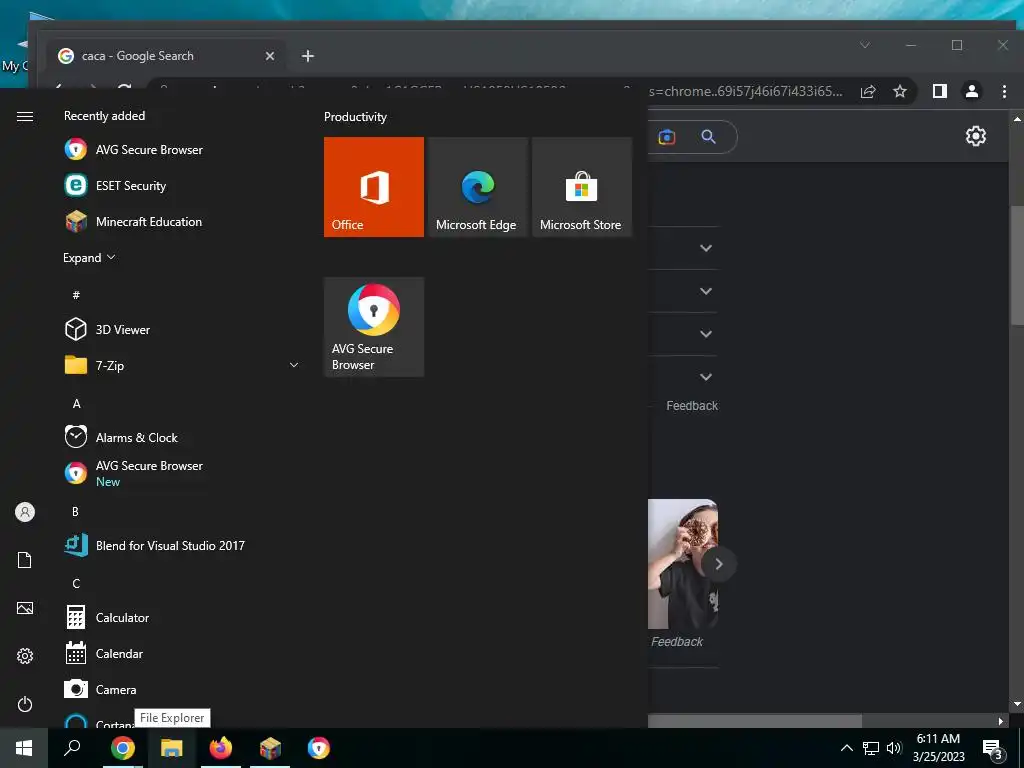Expand third chevron row in Chrome page
This screenshot has height=768, width=1024.
(x=706, y=334)
